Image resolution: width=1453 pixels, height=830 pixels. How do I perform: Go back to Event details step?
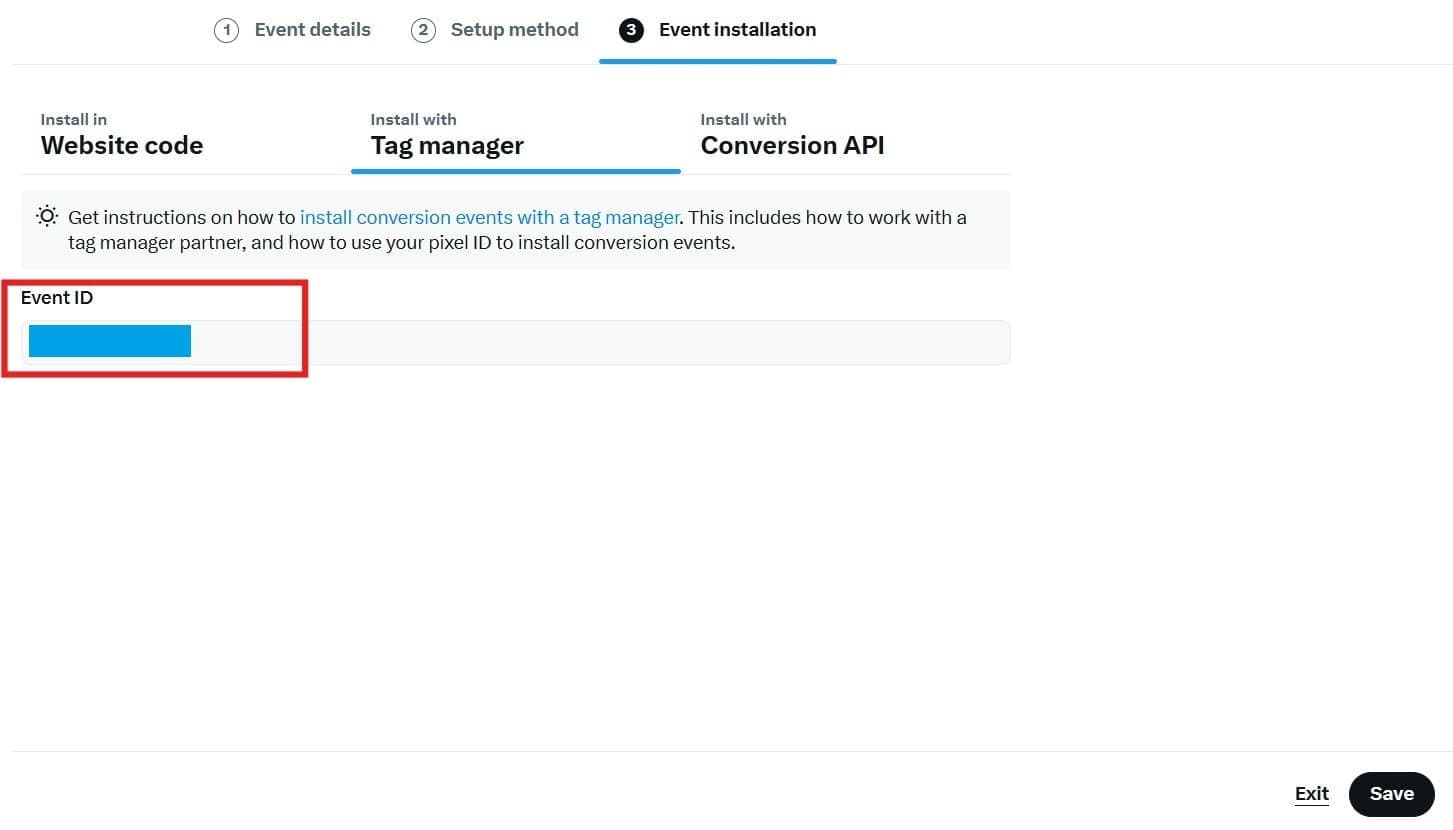tap(312, 30)
